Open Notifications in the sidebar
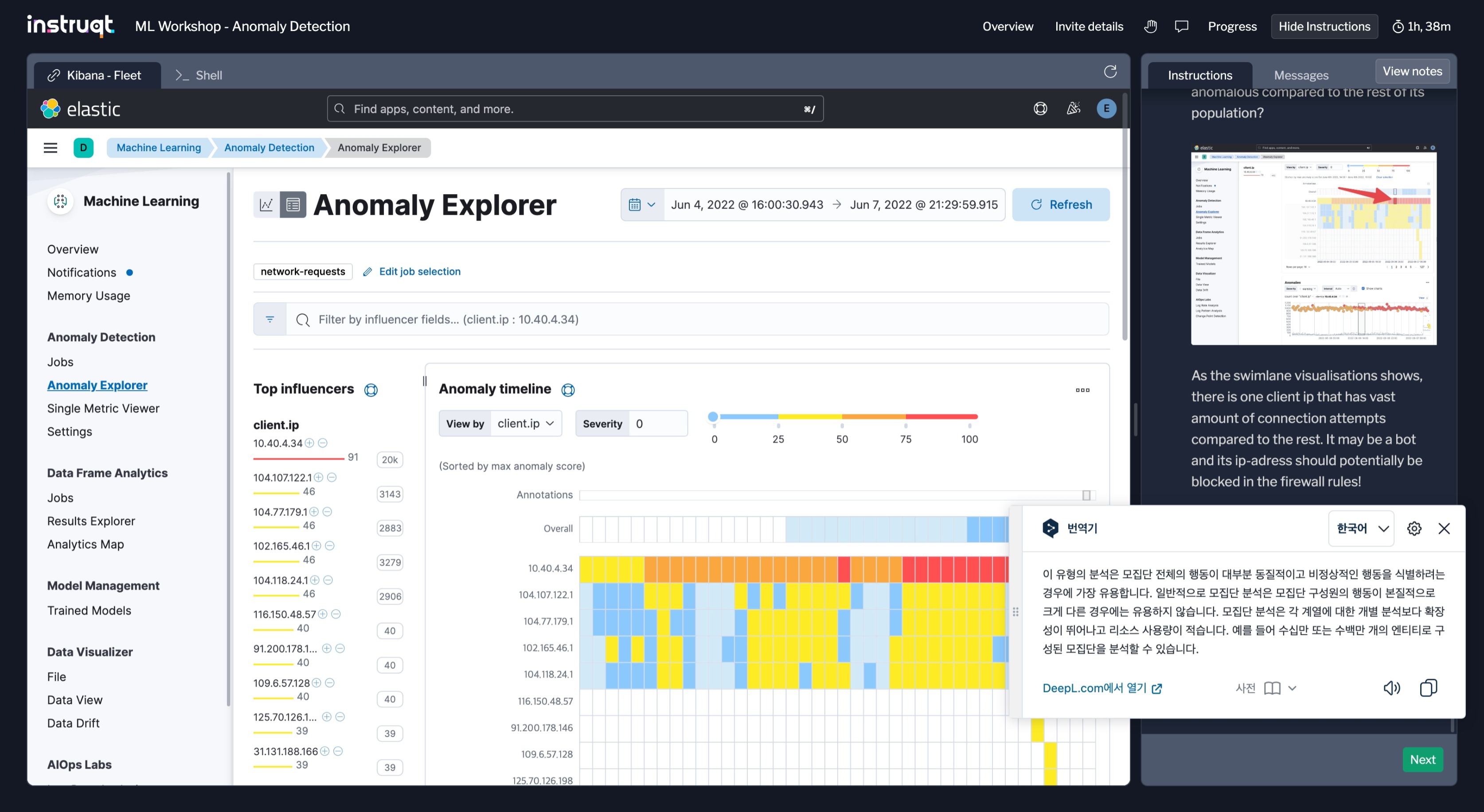This screenshot has height=812, width=1484. tap(82, 273)
